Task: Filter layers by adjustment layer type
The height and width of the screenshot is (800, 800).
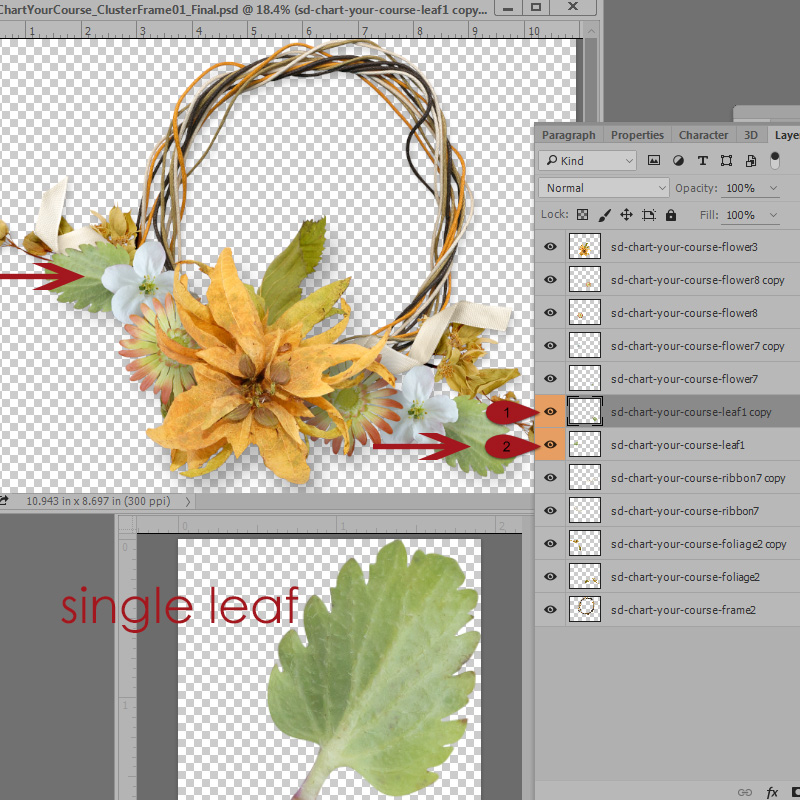Action: pos(678,161)
